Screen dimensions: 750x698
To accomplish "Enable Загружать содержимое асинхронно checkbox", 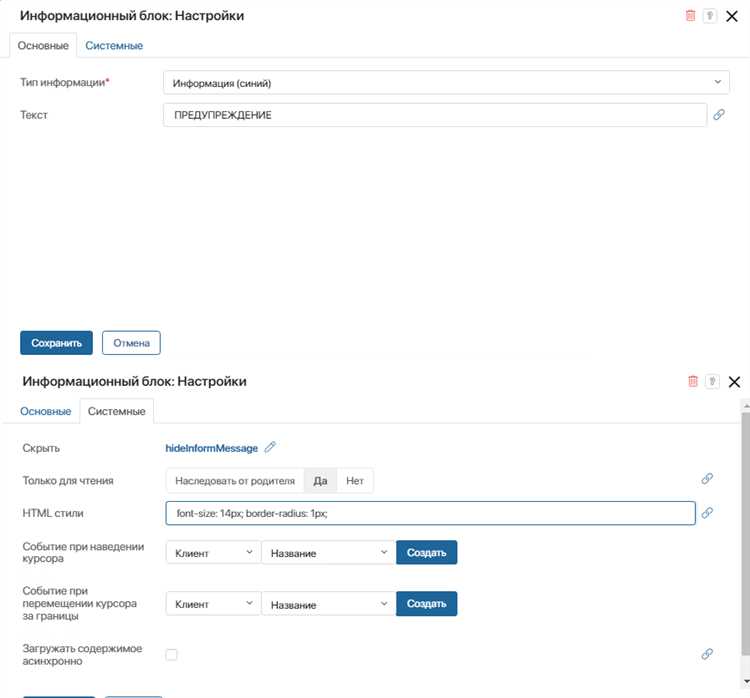I will tap(171, 654).
